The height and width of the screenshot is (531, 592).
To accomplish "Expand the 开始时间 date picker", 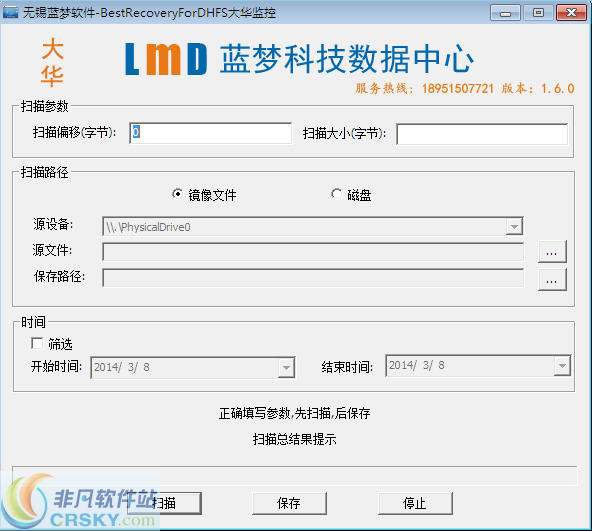I will (x=286, y=367).
